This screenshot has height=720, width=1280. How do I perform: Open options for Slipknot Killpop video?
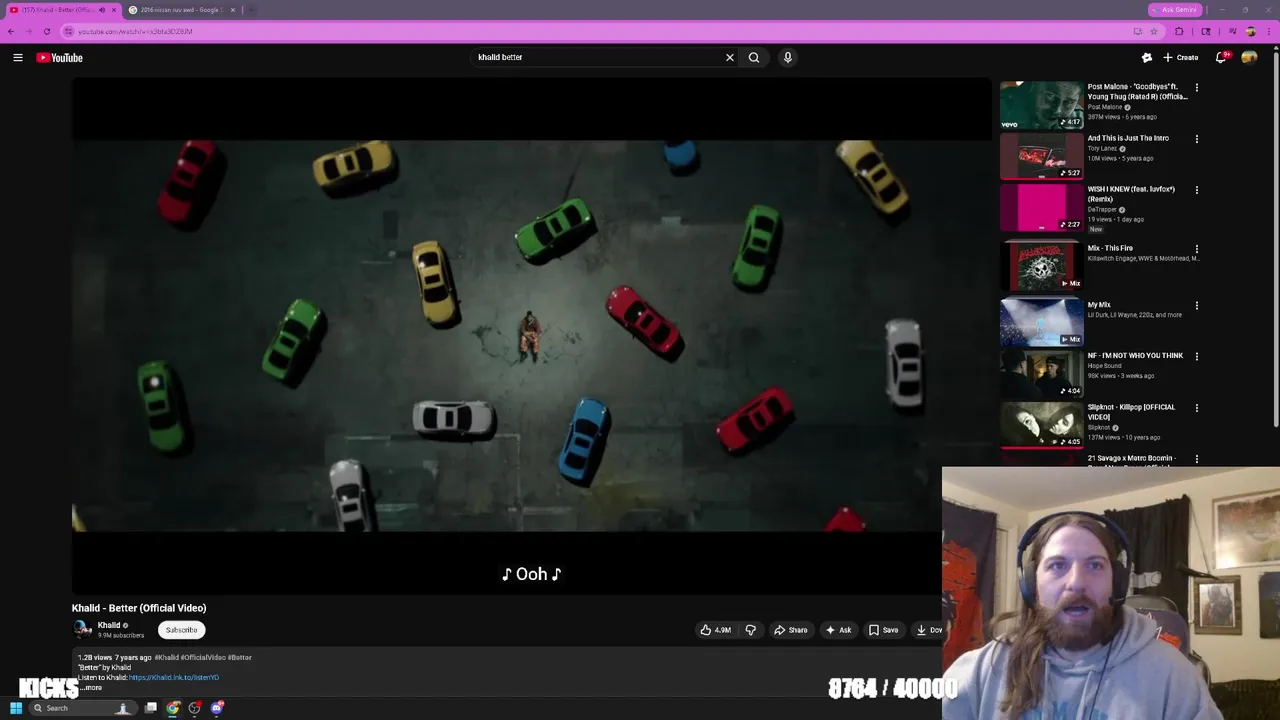(1197, 408)
